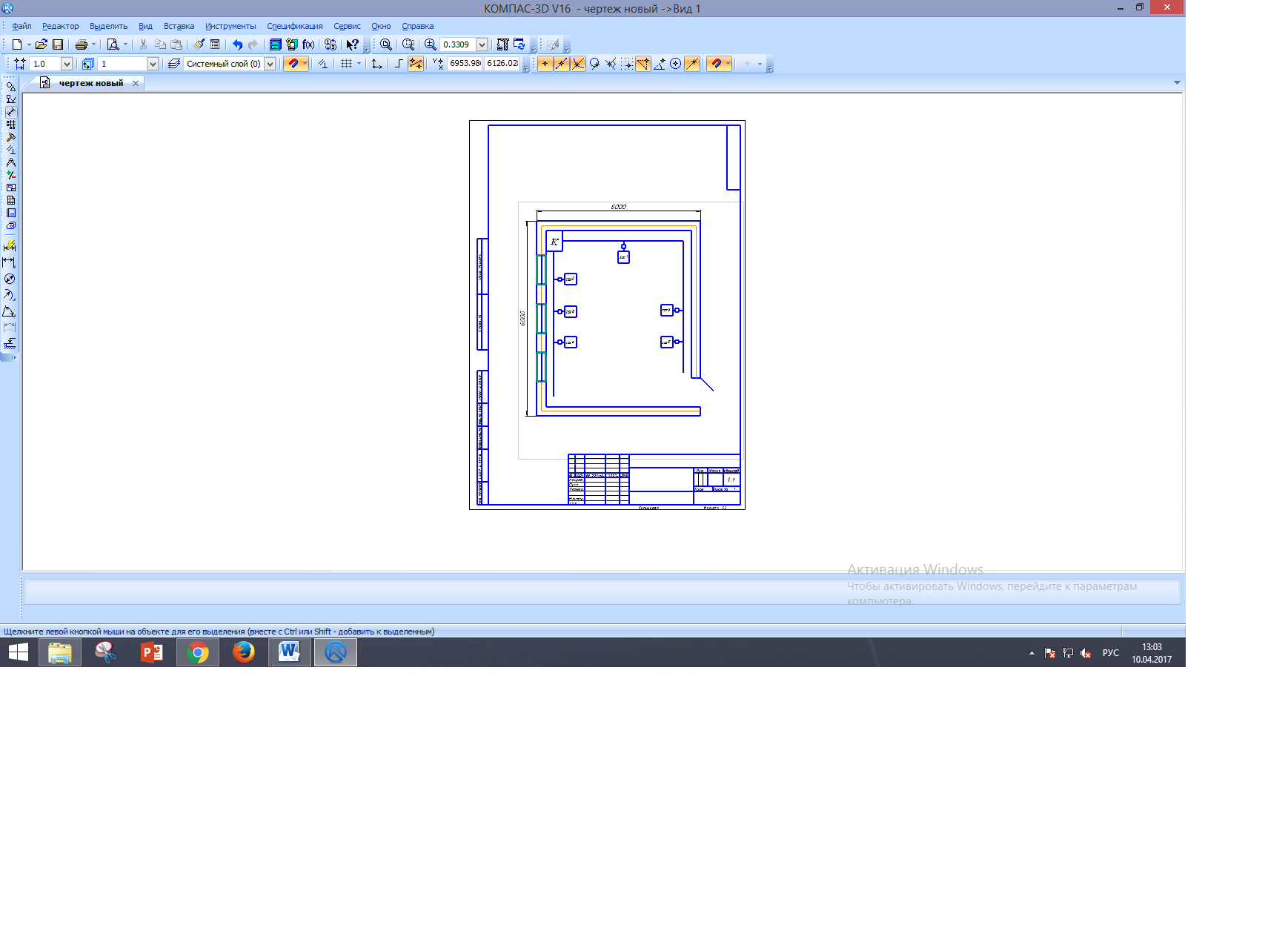This screenshot has height=931, width=1288.
Task: Click the X coordinate input field
Action: 465,64
